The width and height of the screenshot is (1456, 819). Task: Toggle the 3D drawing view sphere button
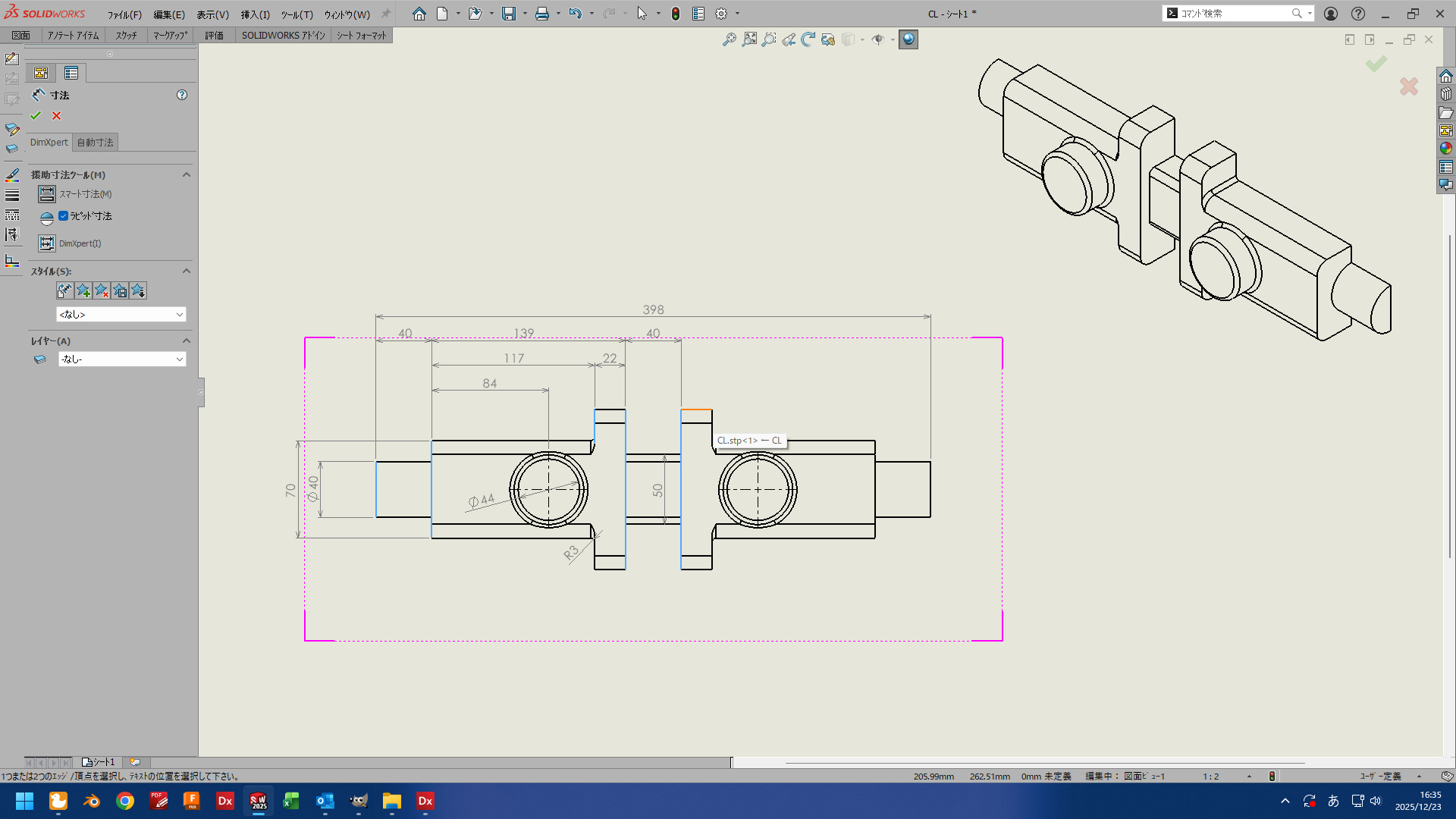click(908, 39)
